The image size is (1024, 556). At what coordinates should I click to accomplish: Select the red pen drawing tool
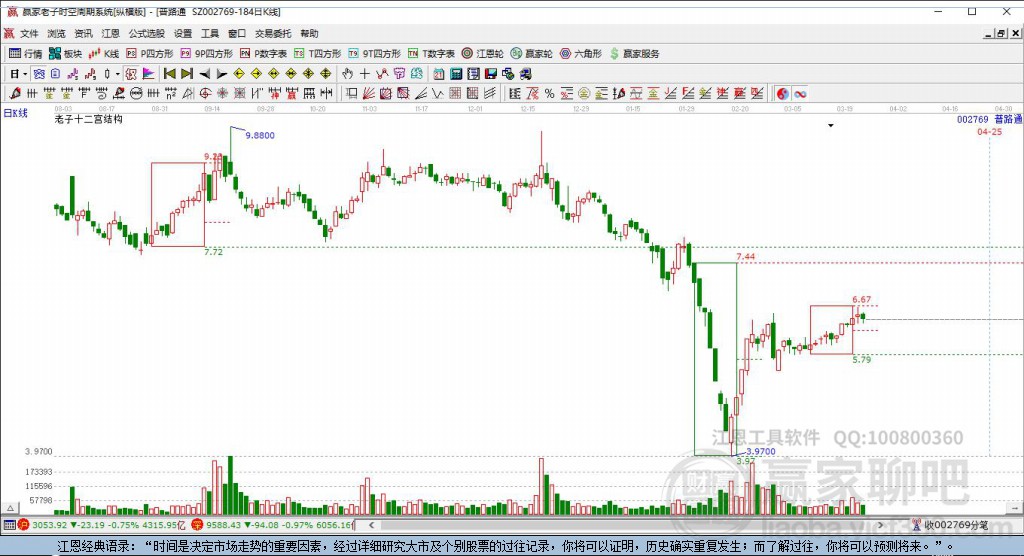pyautogui.click(x=14, y=93)
